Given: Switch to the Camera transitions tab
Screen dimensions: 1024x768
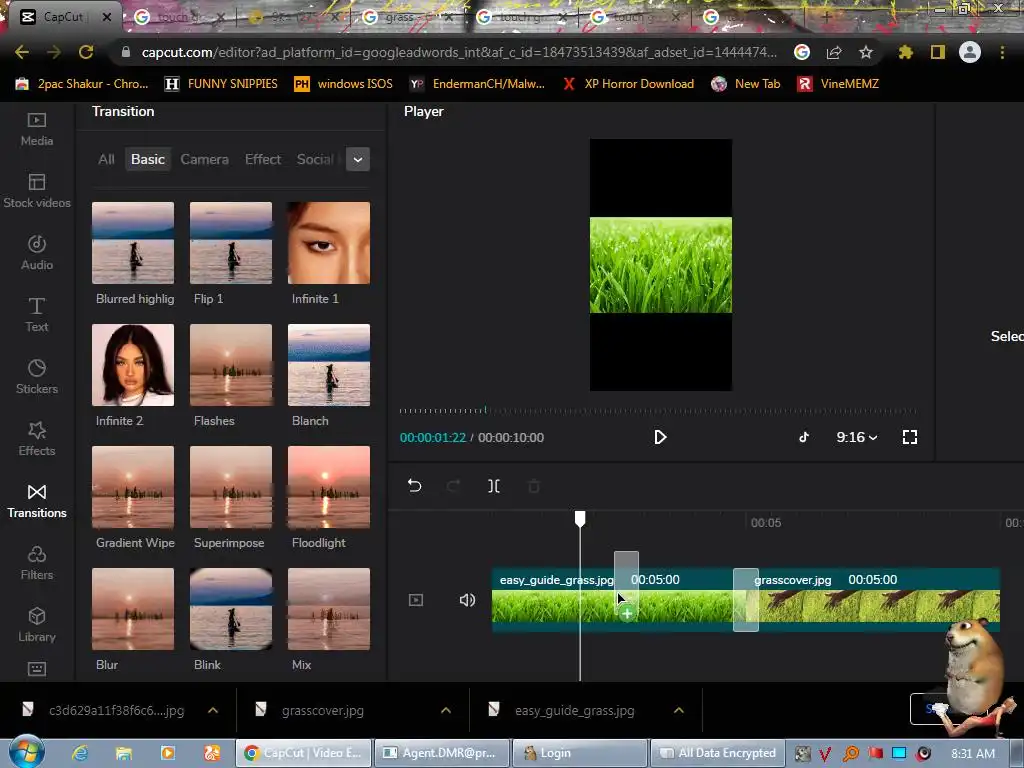Looking at the screenshot, I should pyautogui.click(x=204, y=159).
